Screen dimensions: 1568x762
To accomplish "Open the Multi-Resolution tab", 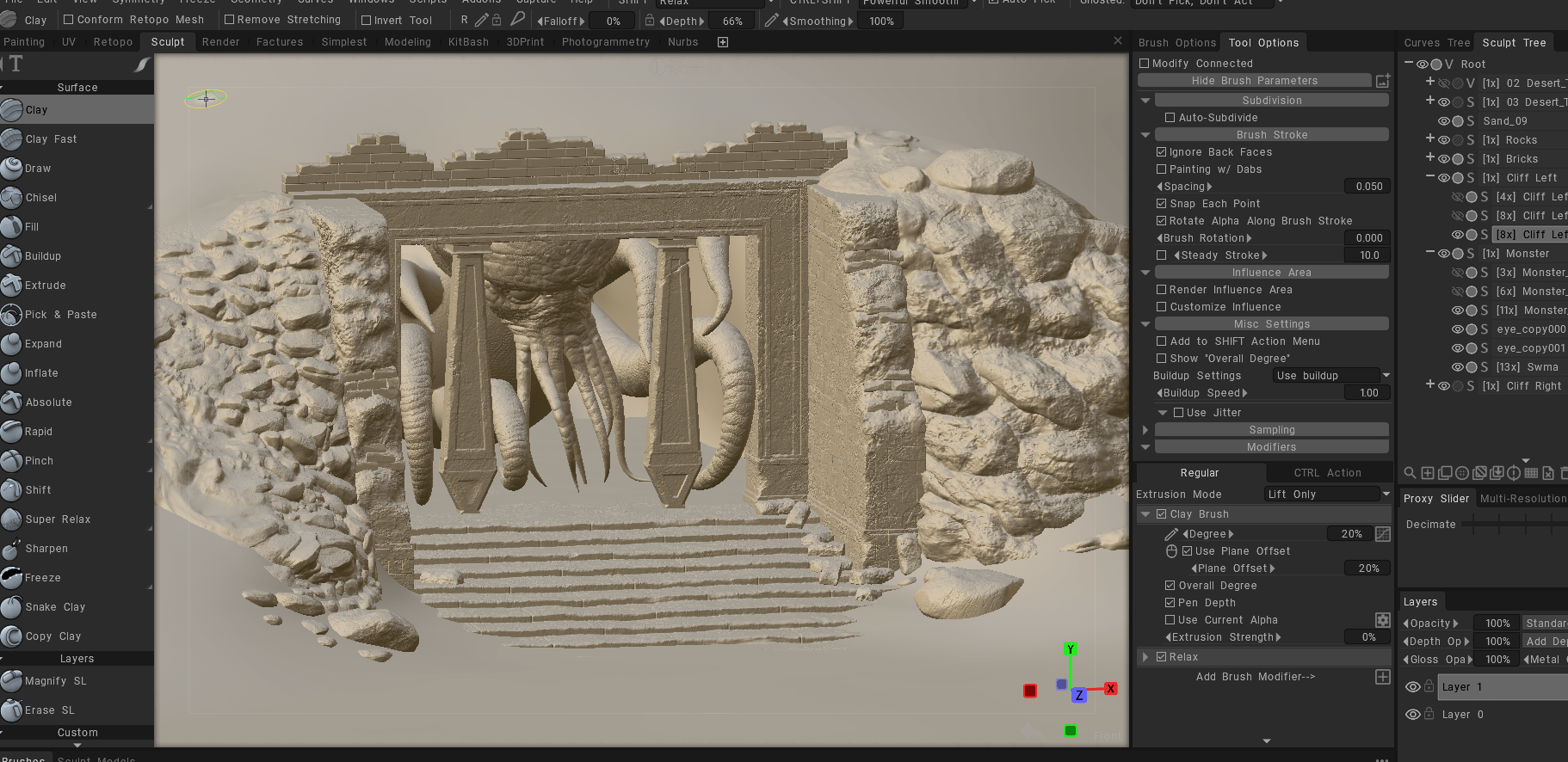I will pos(1522,499).
